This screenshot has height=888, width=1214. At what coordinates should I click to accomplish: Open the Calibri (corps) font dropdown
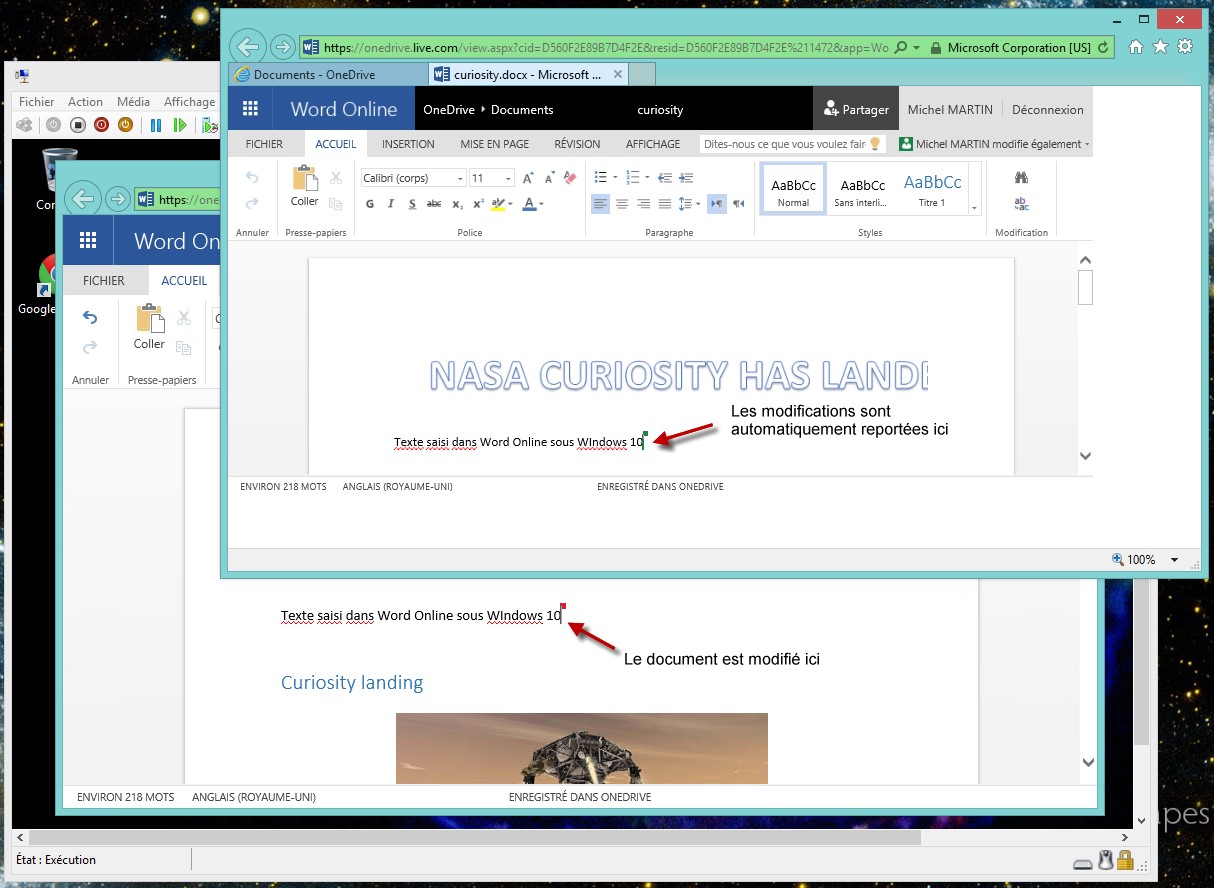click(x=413, y=178)
